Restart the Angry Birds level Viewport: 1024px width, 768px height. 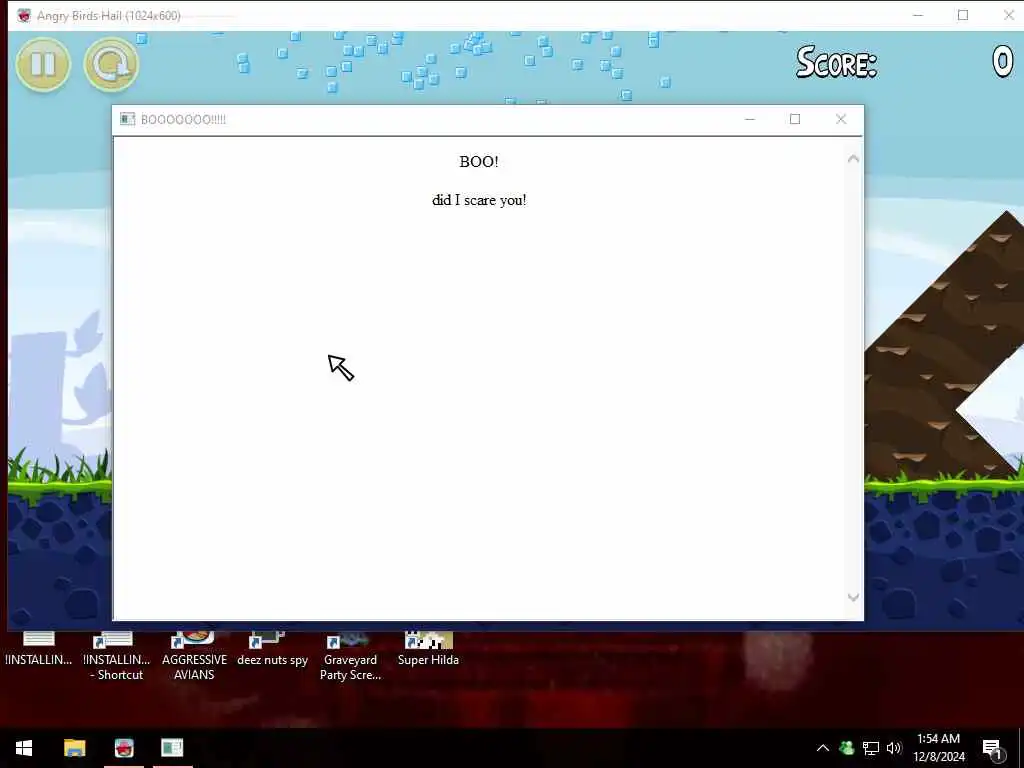pyautogui.click(x=112, y=65)
